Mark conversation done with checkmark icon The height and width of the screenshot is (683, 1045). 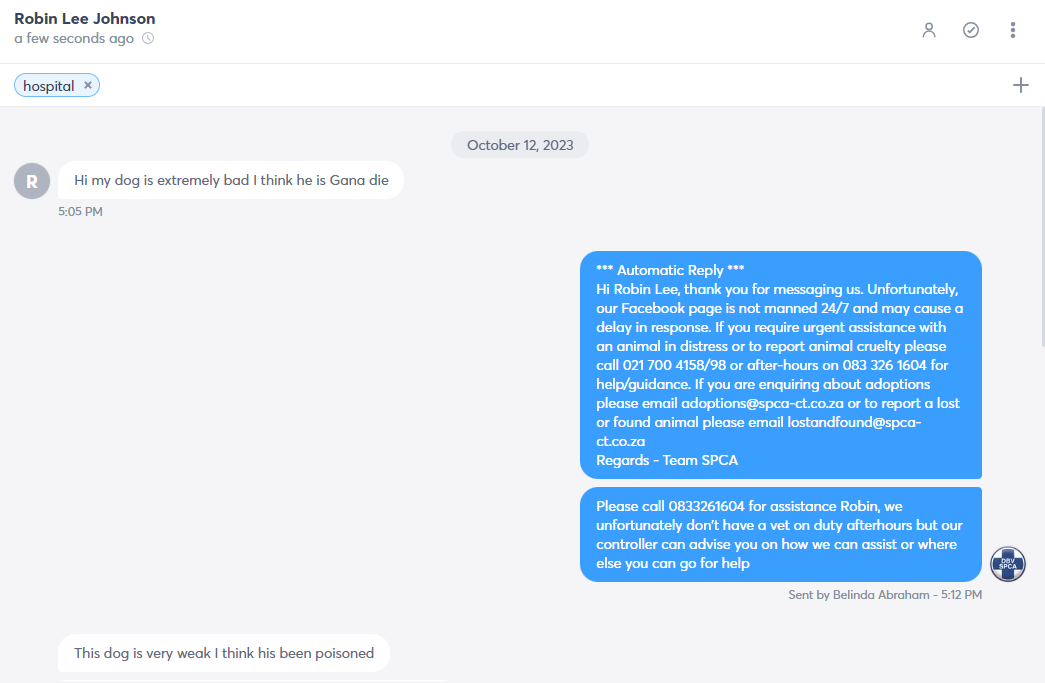point(971,30)
